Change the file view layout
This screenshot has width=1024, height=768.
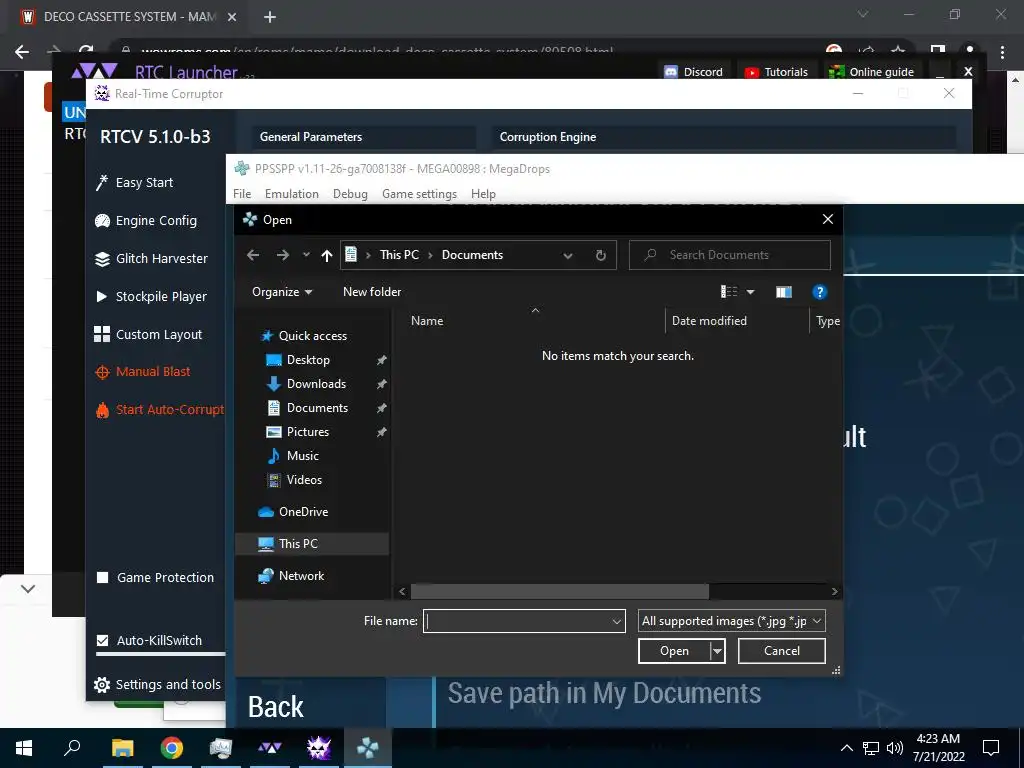tap(729, 292)
